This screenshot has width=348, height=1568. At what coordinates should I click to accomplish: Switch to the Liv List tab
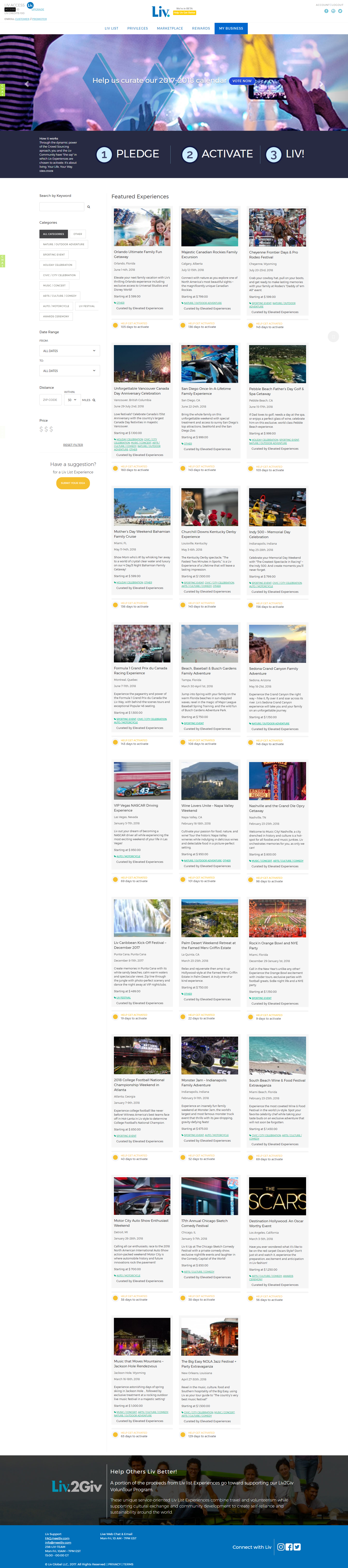point(111,28)
